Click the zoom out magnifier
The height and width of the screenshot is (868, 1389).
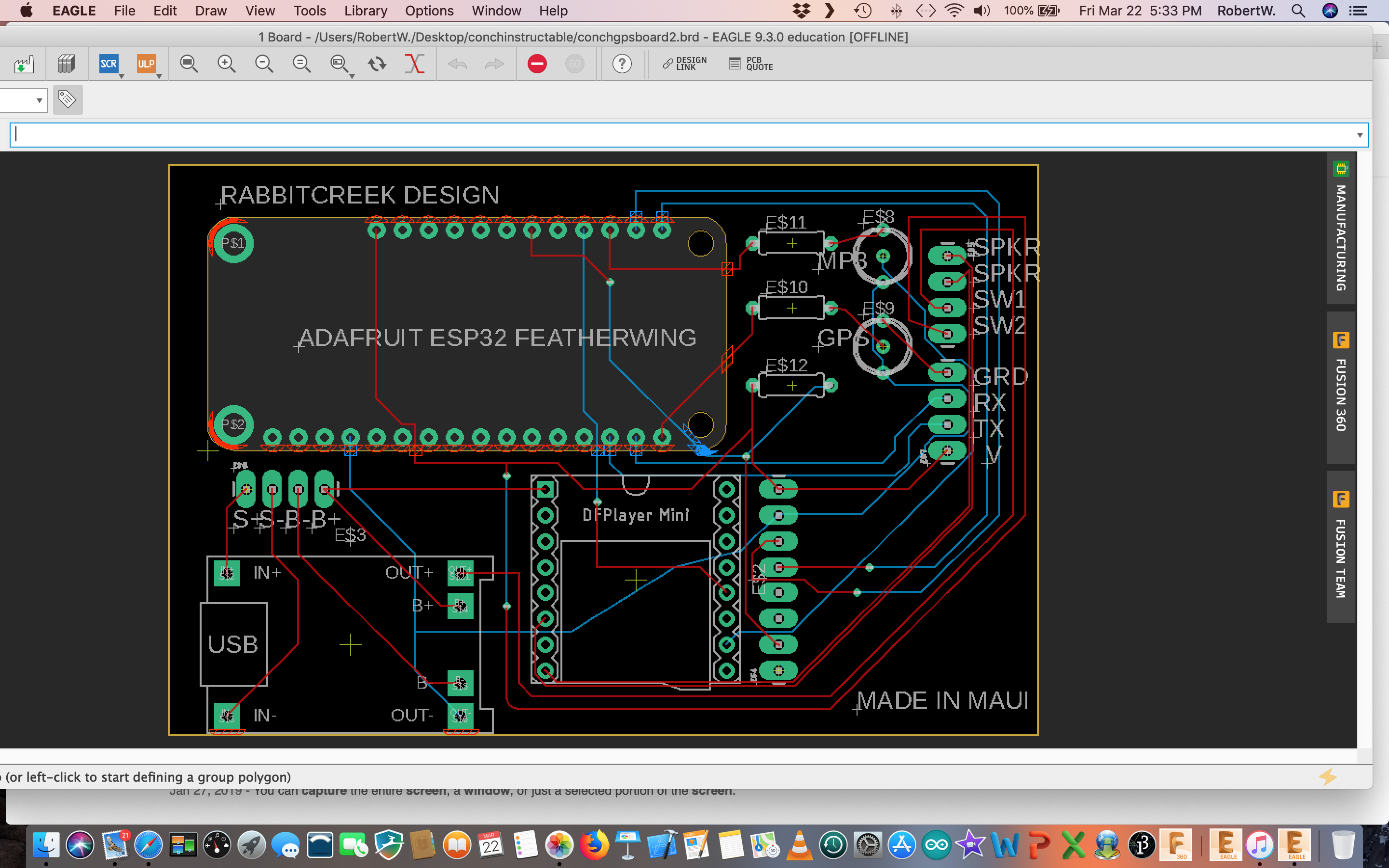coord(263,64)
